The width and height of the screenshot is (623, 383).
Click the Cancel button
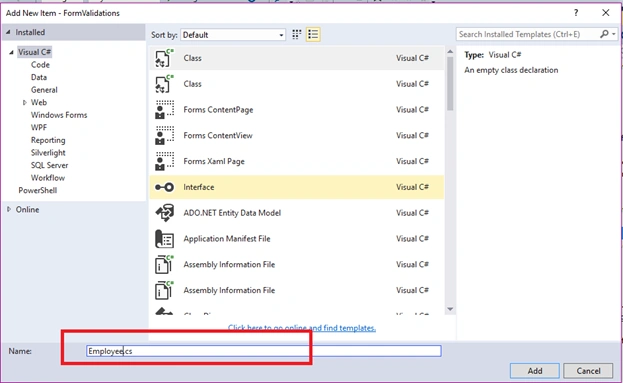click(588, 371)
